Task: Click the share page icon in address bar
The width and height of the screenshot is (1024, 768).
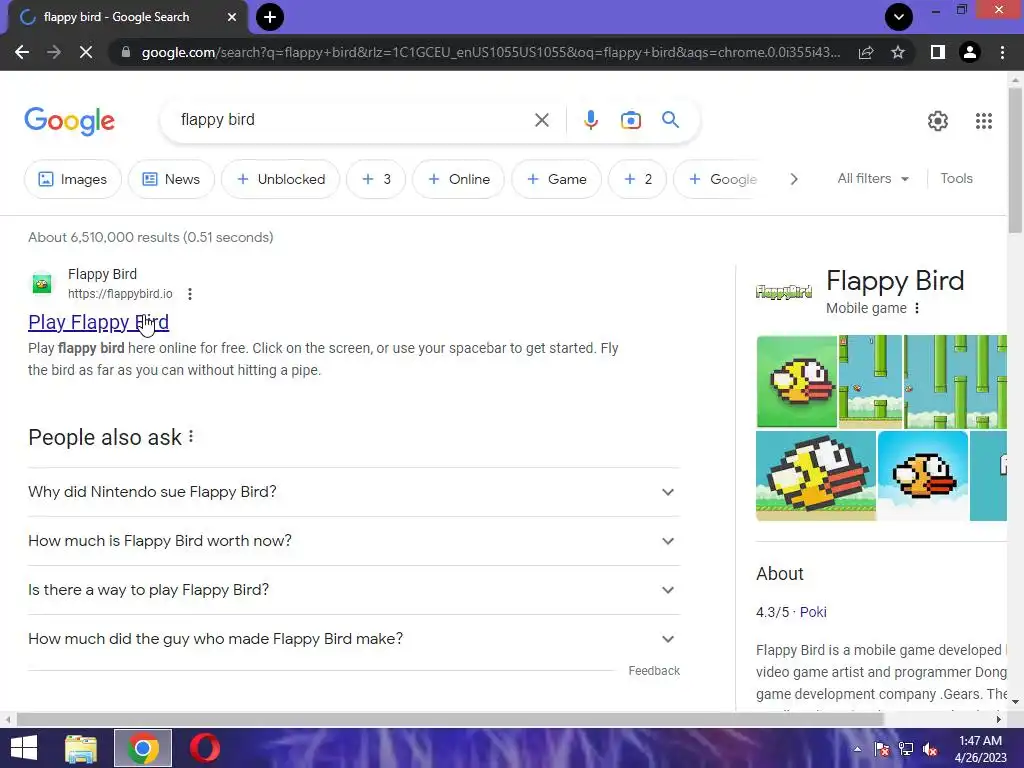Action: 866,52
